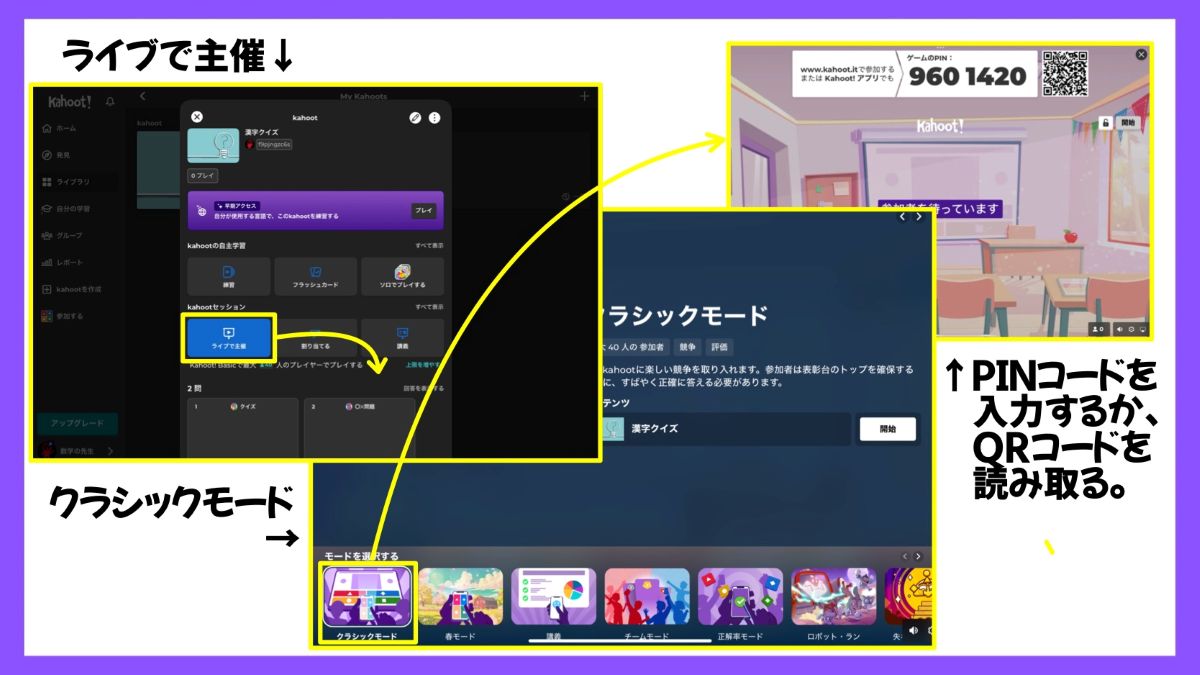The height and width of the screenshot is (675, 1200).
Task: Expand the 数学の先生 profile chevron
Action: (110, 451)
